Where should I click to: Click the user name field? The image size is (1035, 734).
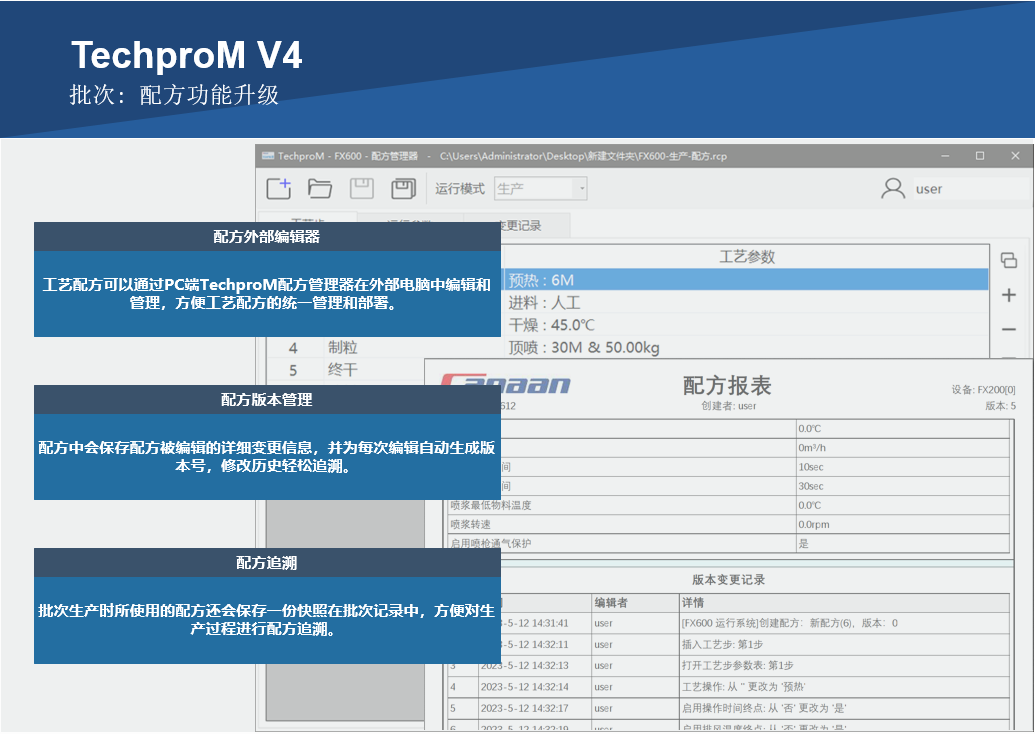coord(970,189)
